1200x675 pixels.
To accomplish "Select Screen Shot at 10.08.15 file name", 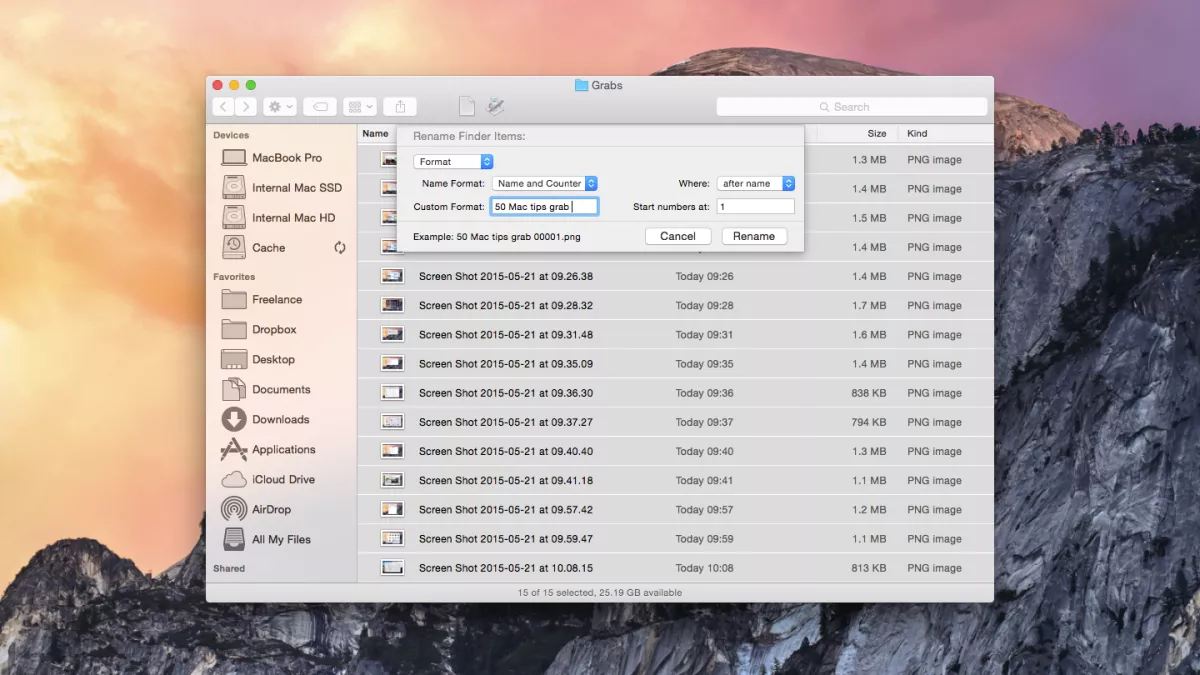I will tap(506, 568).
